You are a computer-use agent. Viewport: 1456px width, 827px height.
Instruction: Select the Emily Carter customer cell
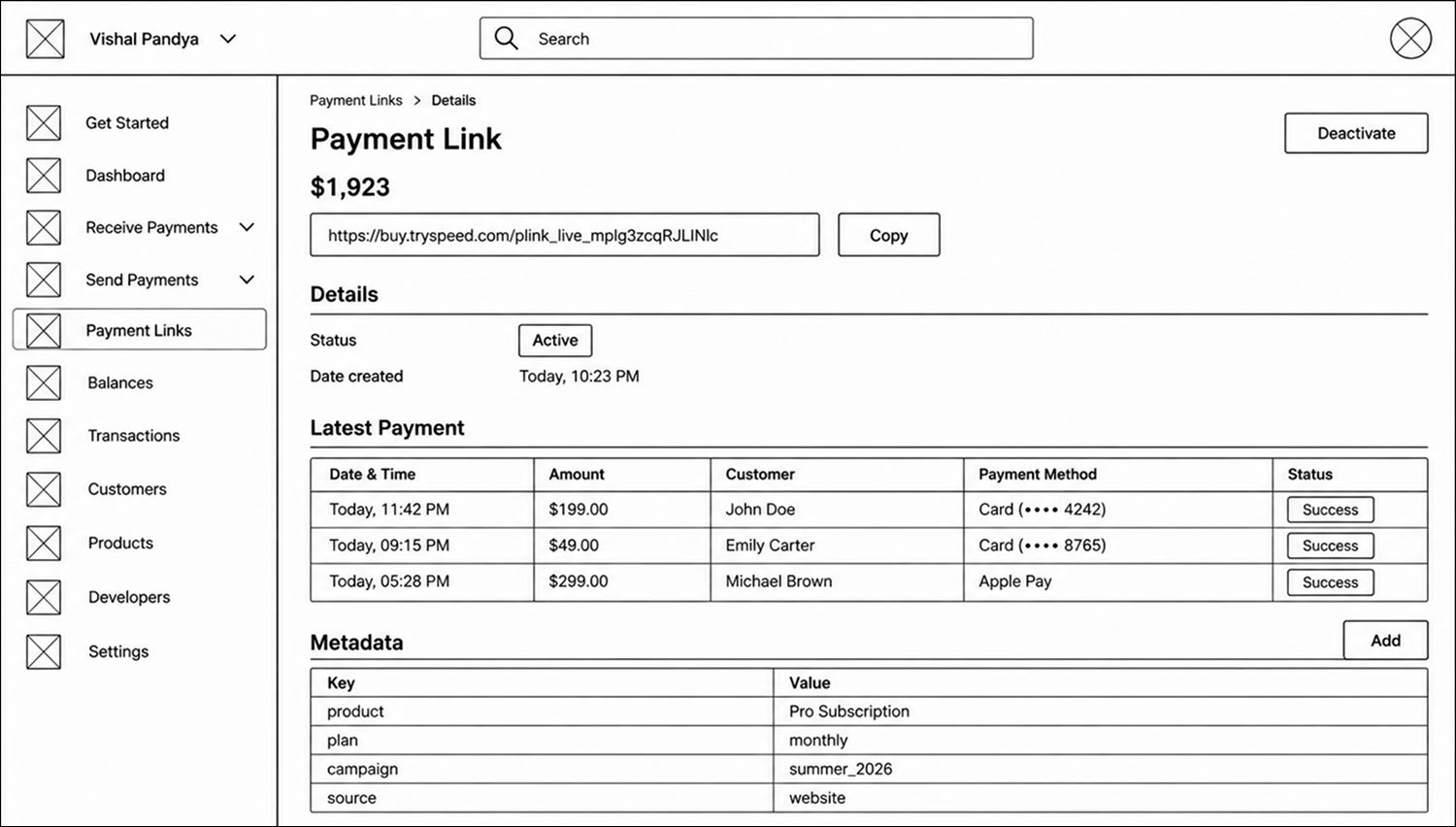point(837,546)
